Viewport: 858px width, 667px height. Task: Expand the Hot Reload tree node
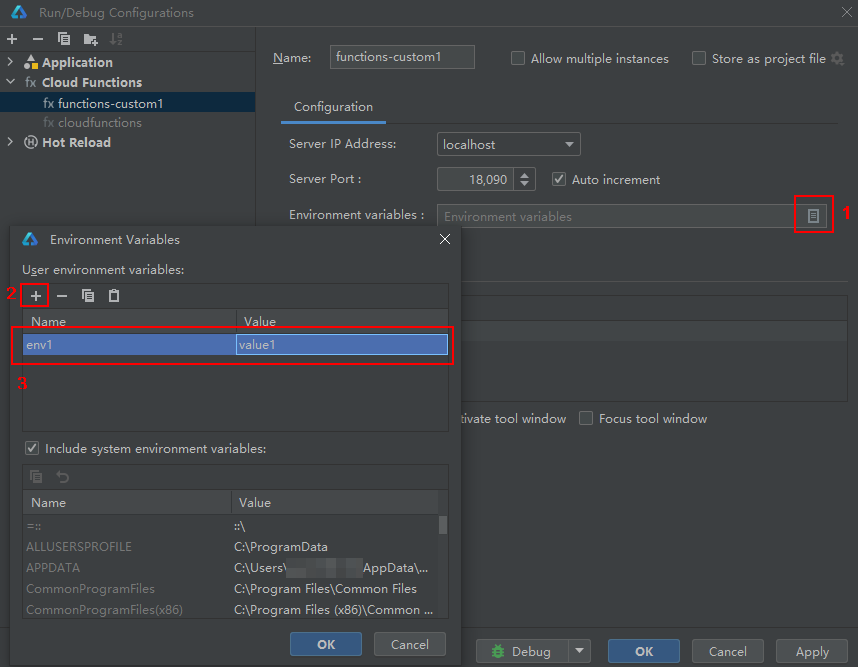11,143
